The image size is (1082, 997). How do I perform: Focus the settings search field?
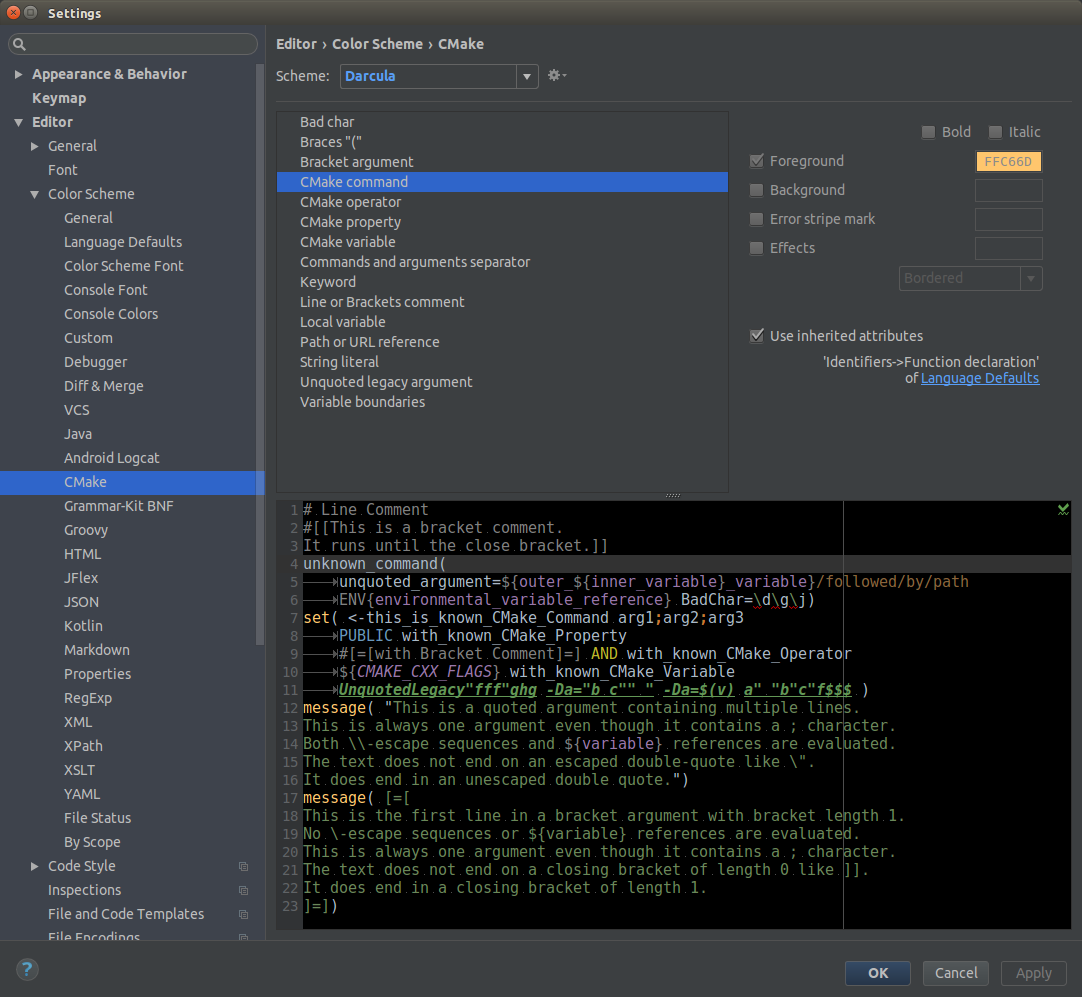pos(132,44)
